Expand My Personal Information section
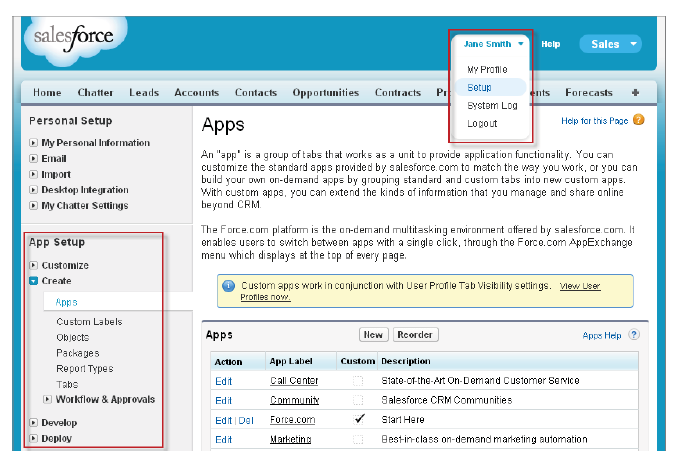 click(x=33, y=142)
